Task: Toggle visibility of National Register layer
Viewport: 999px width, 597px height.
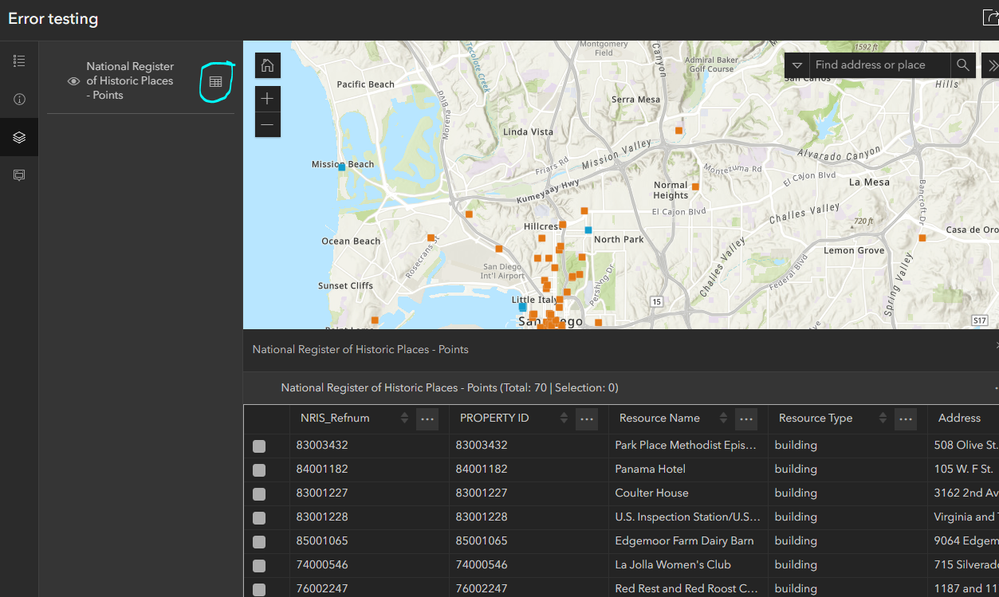Action: (74, 81)
